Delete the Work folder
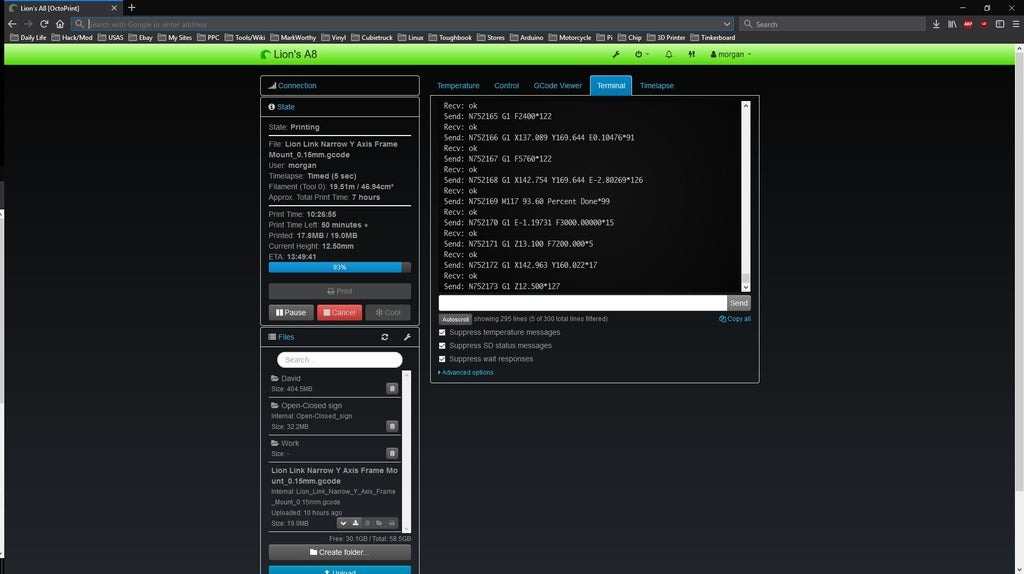This screenshot has width=1024, height=574. pos(392,453)
